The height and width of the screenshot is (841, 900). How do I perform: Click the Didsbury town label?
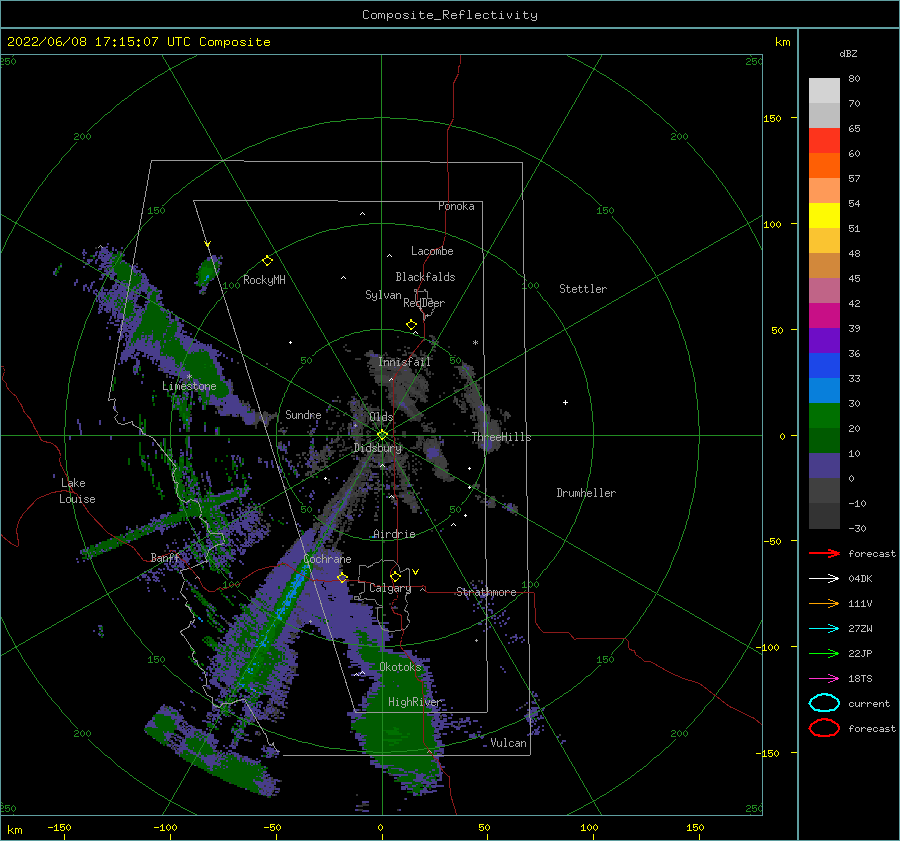coord(378,448)
